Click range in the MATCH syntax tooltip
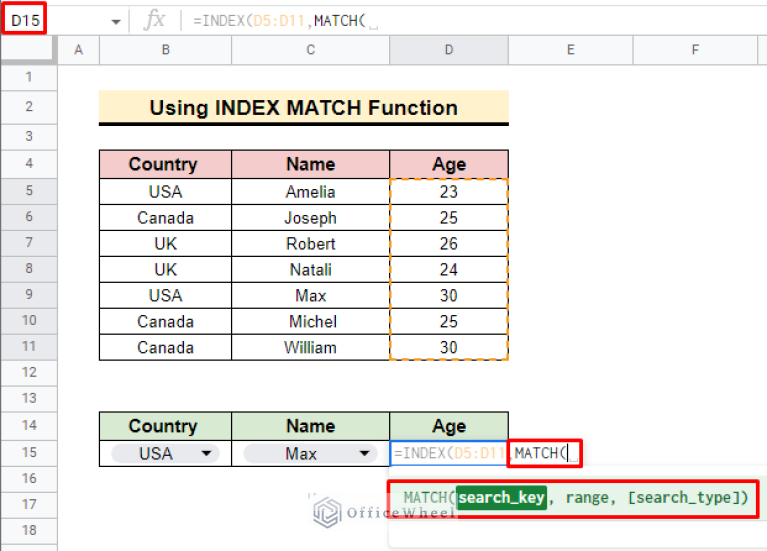 point(587,498)
